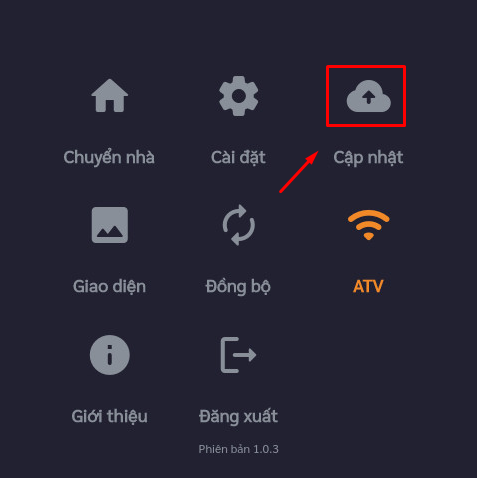Click the Phiên bản 1.0.3 version text
477x478 pixels.
[x=238, y=449]
